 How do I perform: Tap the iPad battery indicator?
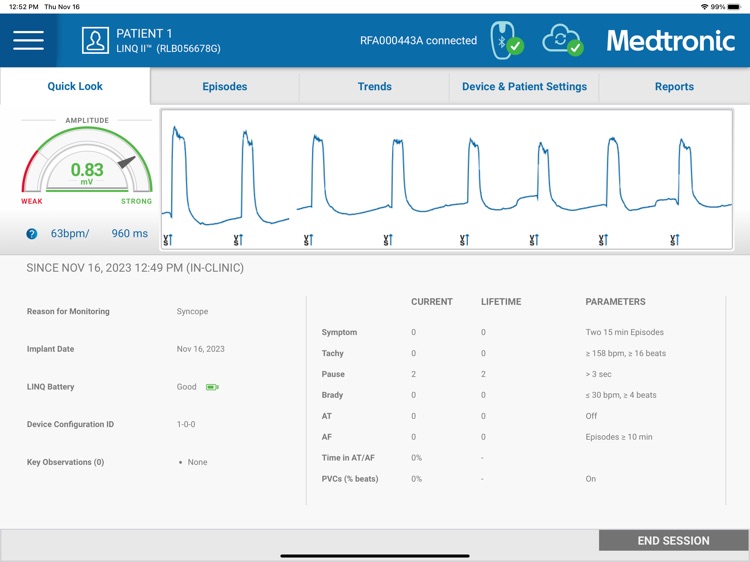(734, 7)
